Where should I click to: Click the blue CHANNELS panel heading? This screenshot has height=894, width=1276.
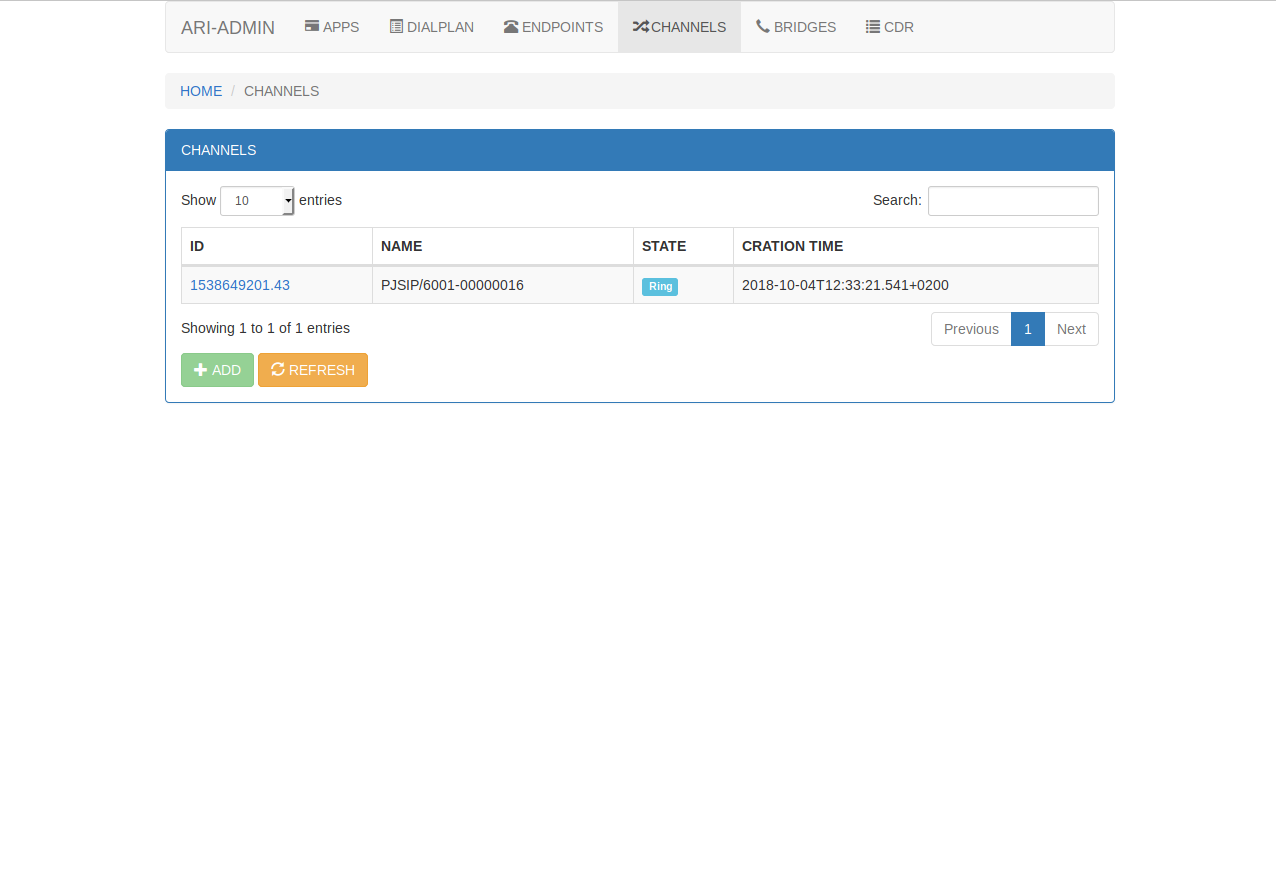[640, 150]
